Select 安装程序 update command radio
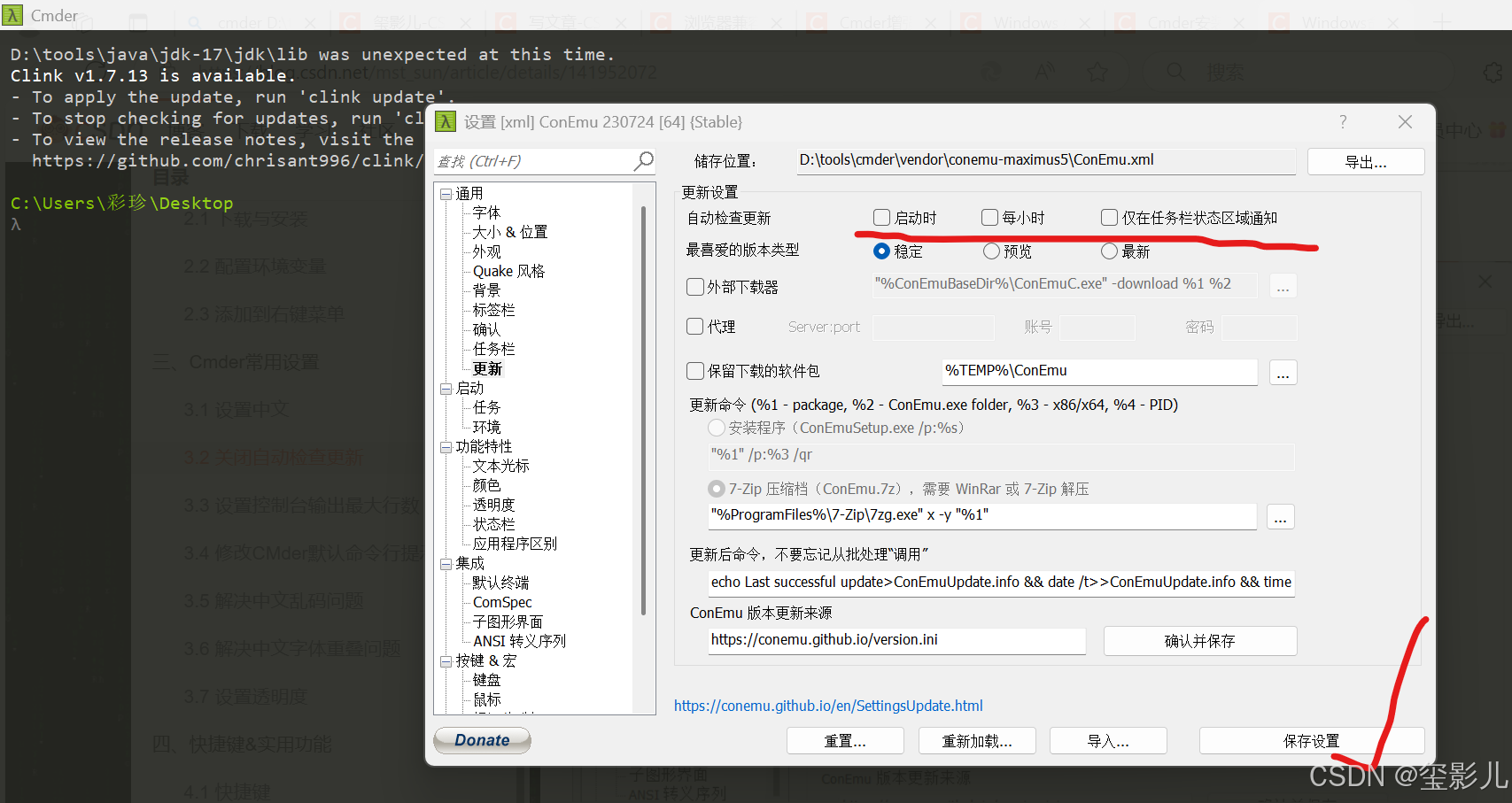Viewport: 1512px width, 803px height. click(717, 428)
